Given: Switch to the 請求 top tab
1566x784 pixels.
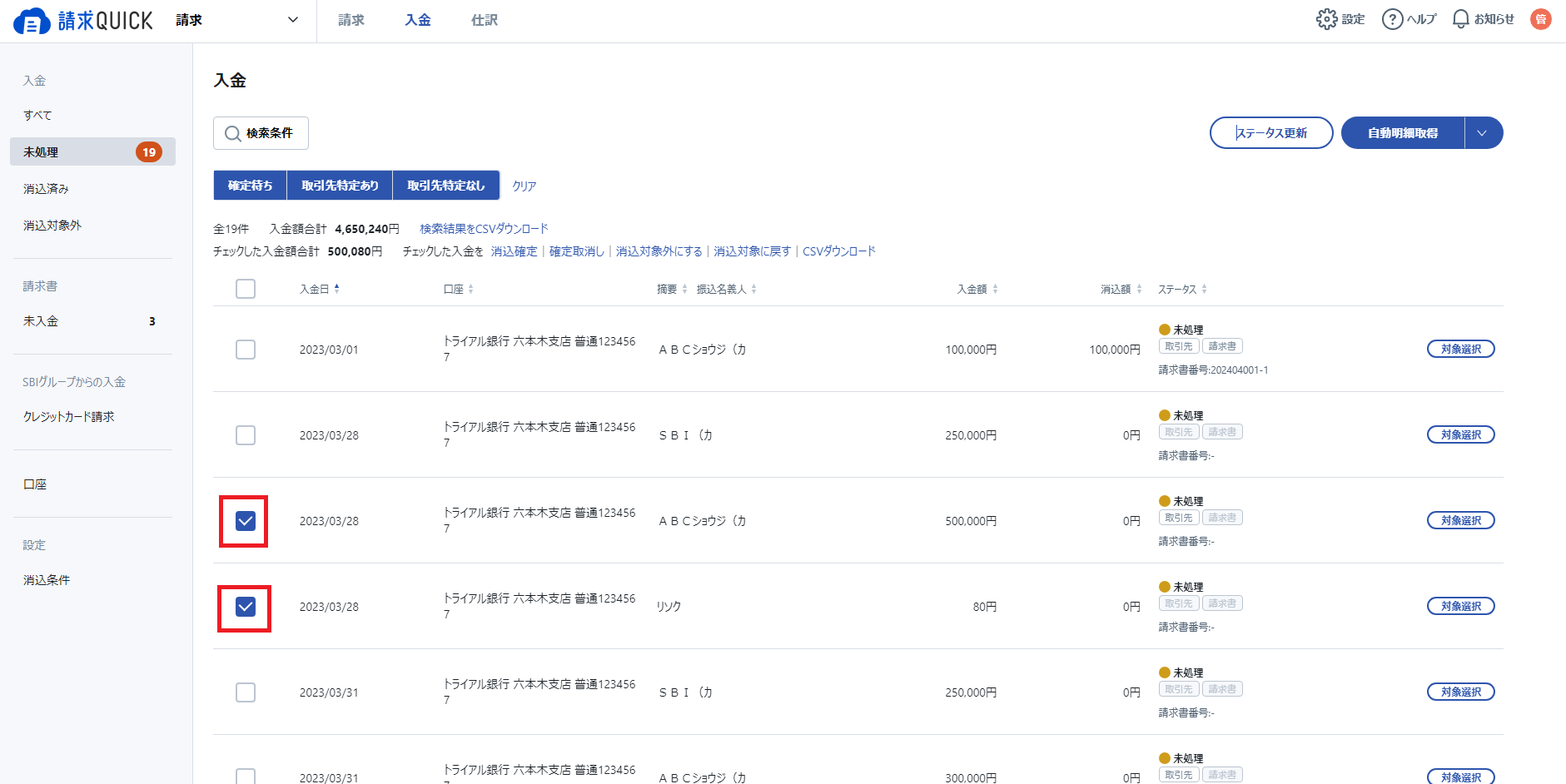Looking at the screenshot, I should tap(351, 20).
